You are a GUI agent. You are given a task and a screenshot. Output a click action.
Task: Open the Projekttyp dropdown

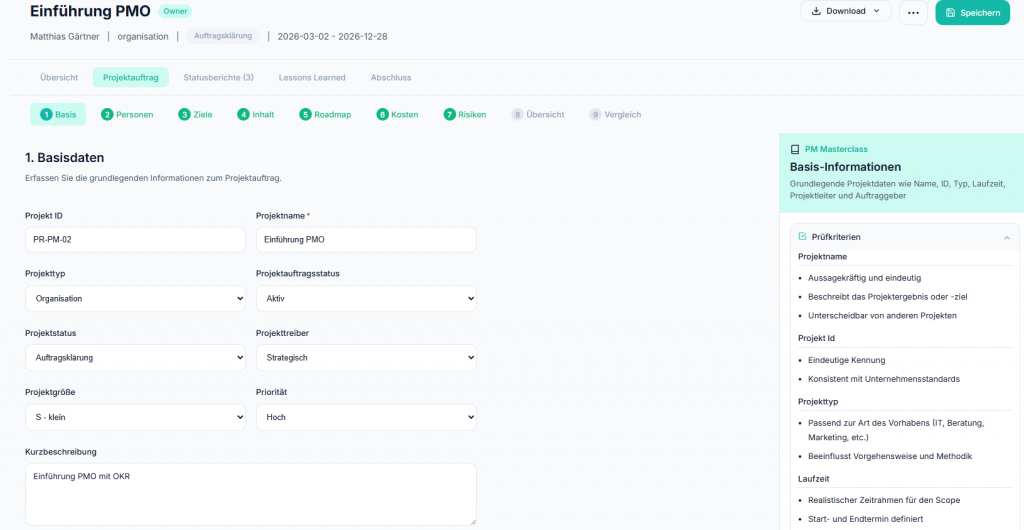[136, 298]
